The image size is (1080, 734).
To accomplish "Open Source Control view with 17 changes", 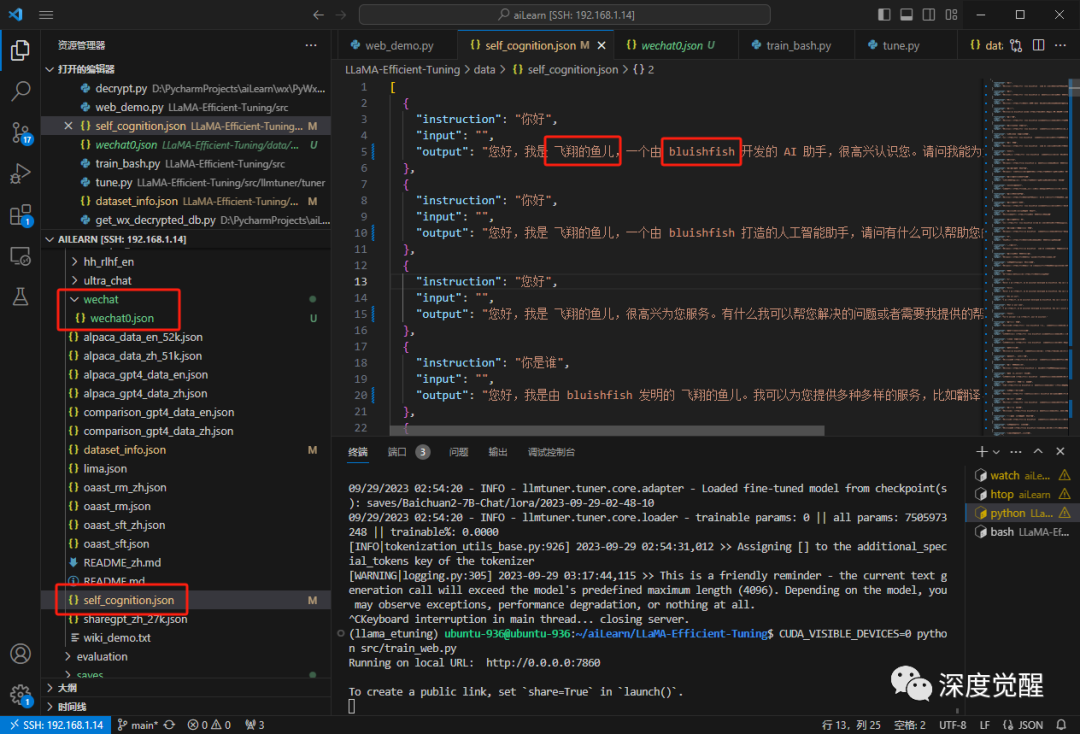I will click(x=20, y=132).
